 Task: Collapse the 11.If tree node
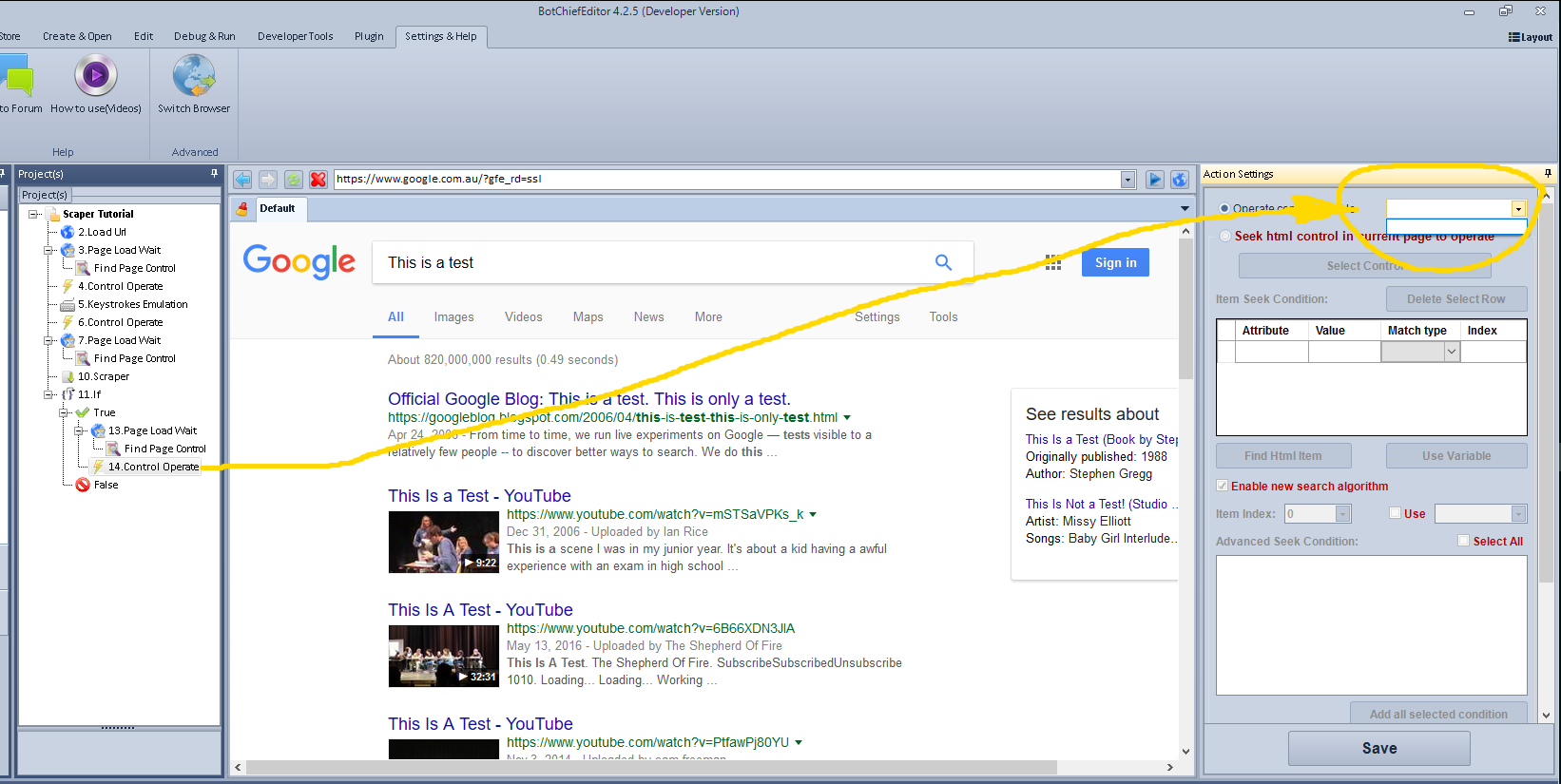(x=48, y=394)
